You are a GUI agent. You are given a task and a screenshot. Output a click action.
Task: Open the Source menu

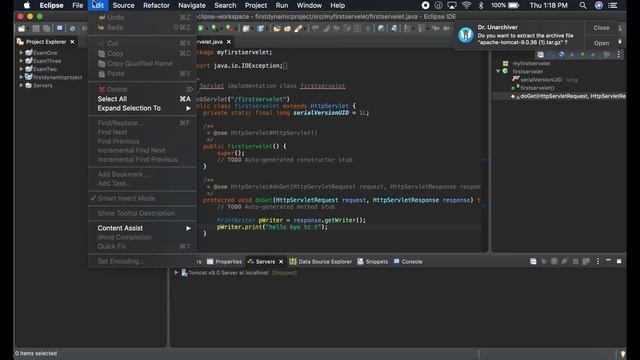pyautogui.click(x=123, y=5)
